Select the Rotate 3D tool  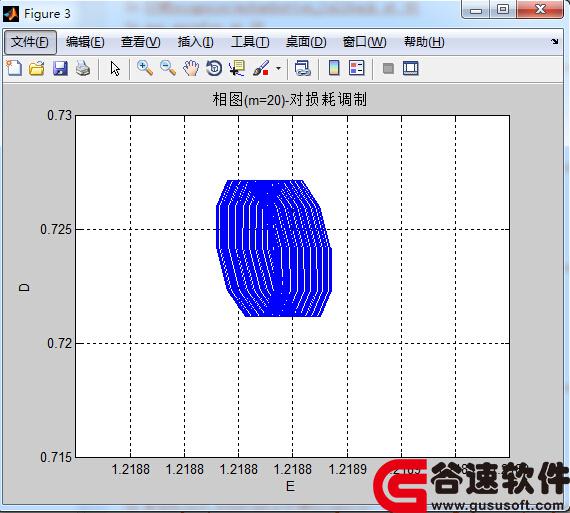[214, 68]
